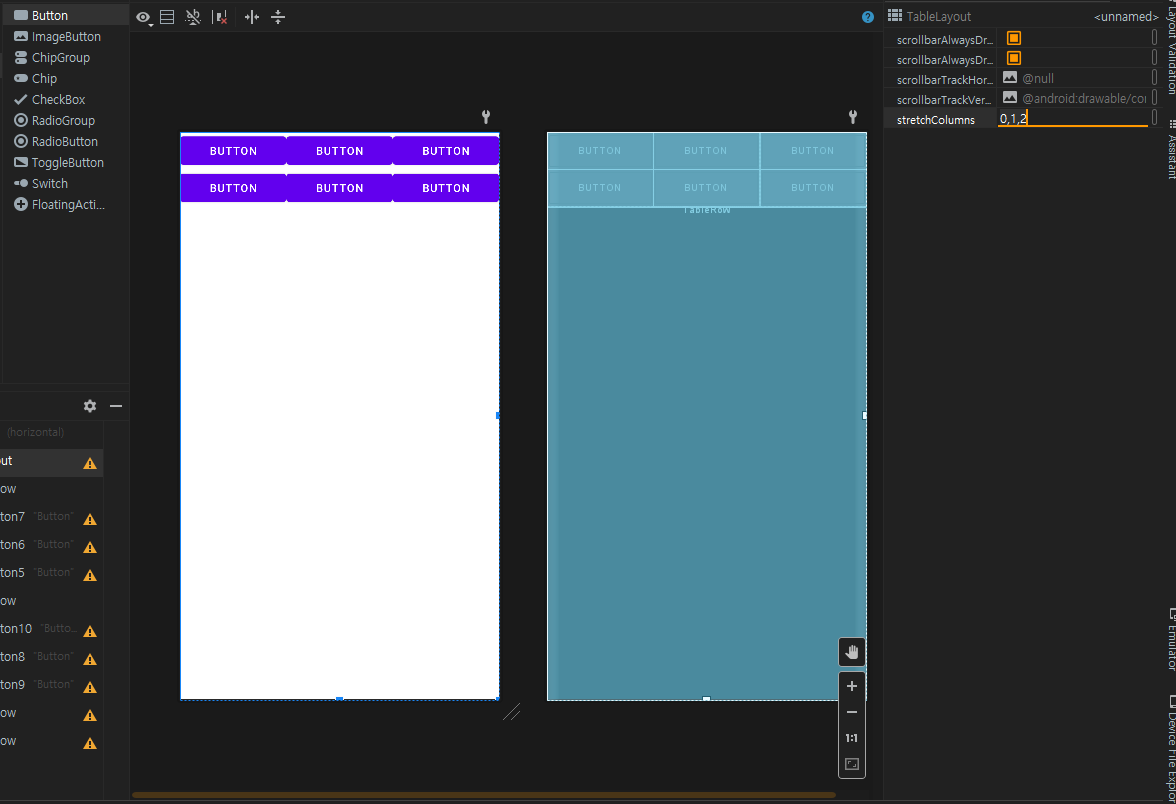Image resolution: width=1176 pixels, height=804 pixels.
Task: Click the stretchColumns value input field
Action: (1072, 118)
